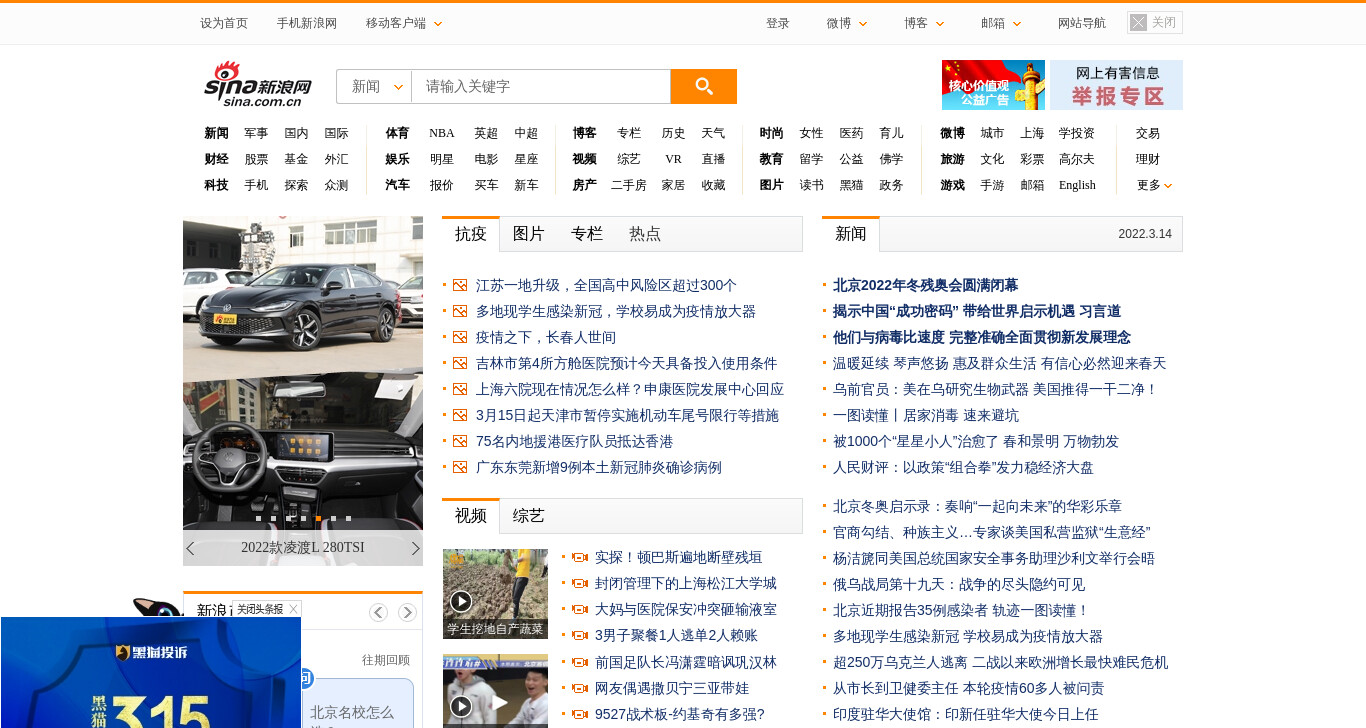Expand the 微博 top bar dropdown

pos(847,23)
